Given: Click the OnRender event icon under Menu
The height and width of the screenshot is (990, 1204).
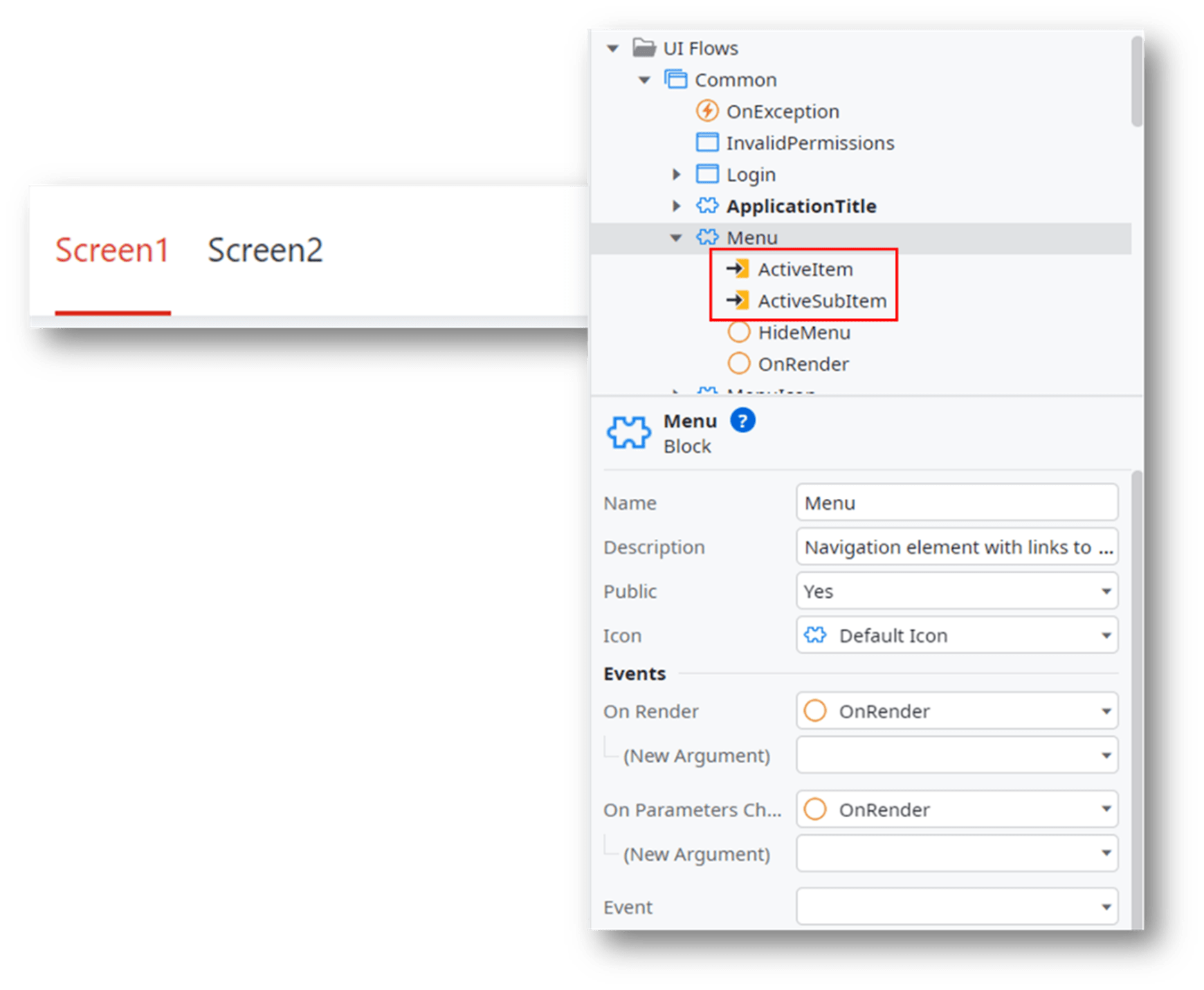Looking at the screenshot, I should 738,363.
